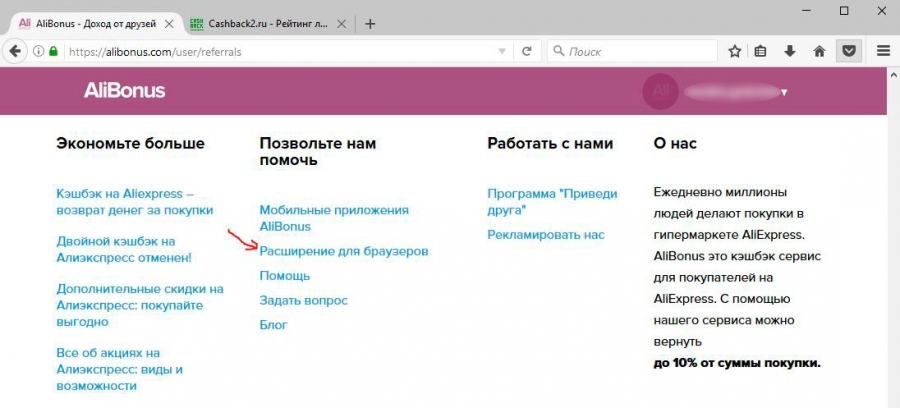Screen dimensions: 900x408
Task: Open the Firefox hamburger menu
Action: [x=883, y=52]
